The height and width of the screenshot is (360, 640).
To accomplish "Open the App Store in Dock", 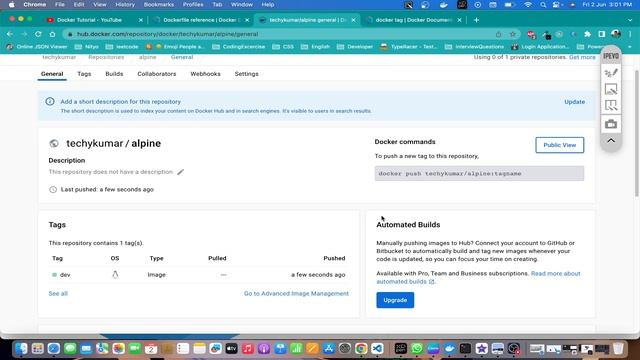I will pos(329,349).
